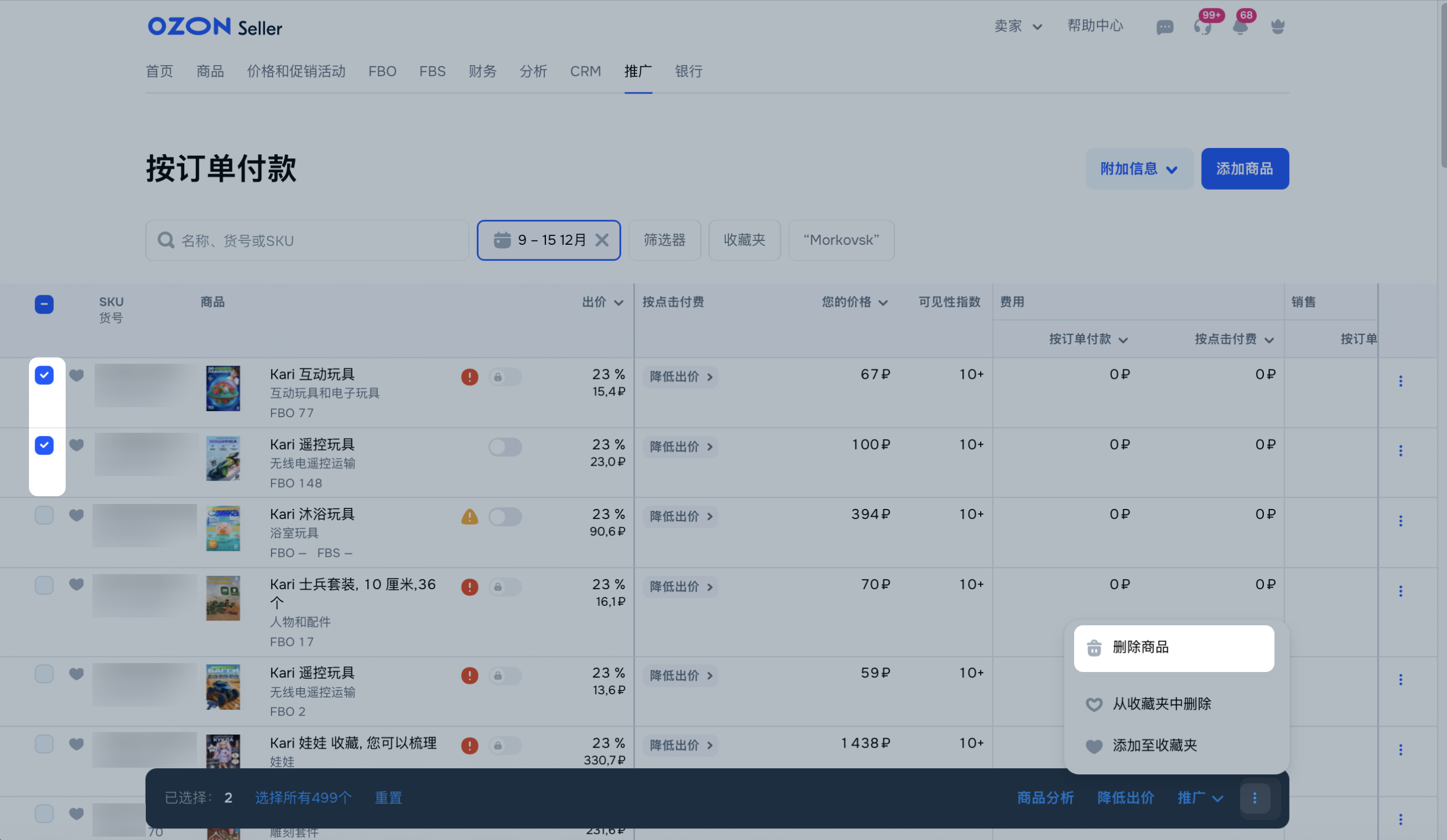Uncheck the Kari 互动玩具 row checkbox
The width and height of the screenshot is (1447, 840).
click(44, 375)
